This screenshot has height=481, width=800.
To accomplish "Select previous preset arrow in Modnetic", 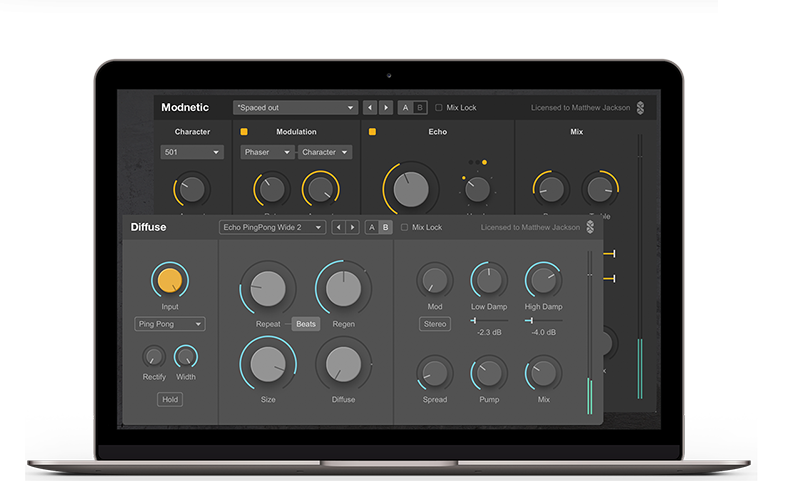I will pyautogui.click(x=370, y=108).
